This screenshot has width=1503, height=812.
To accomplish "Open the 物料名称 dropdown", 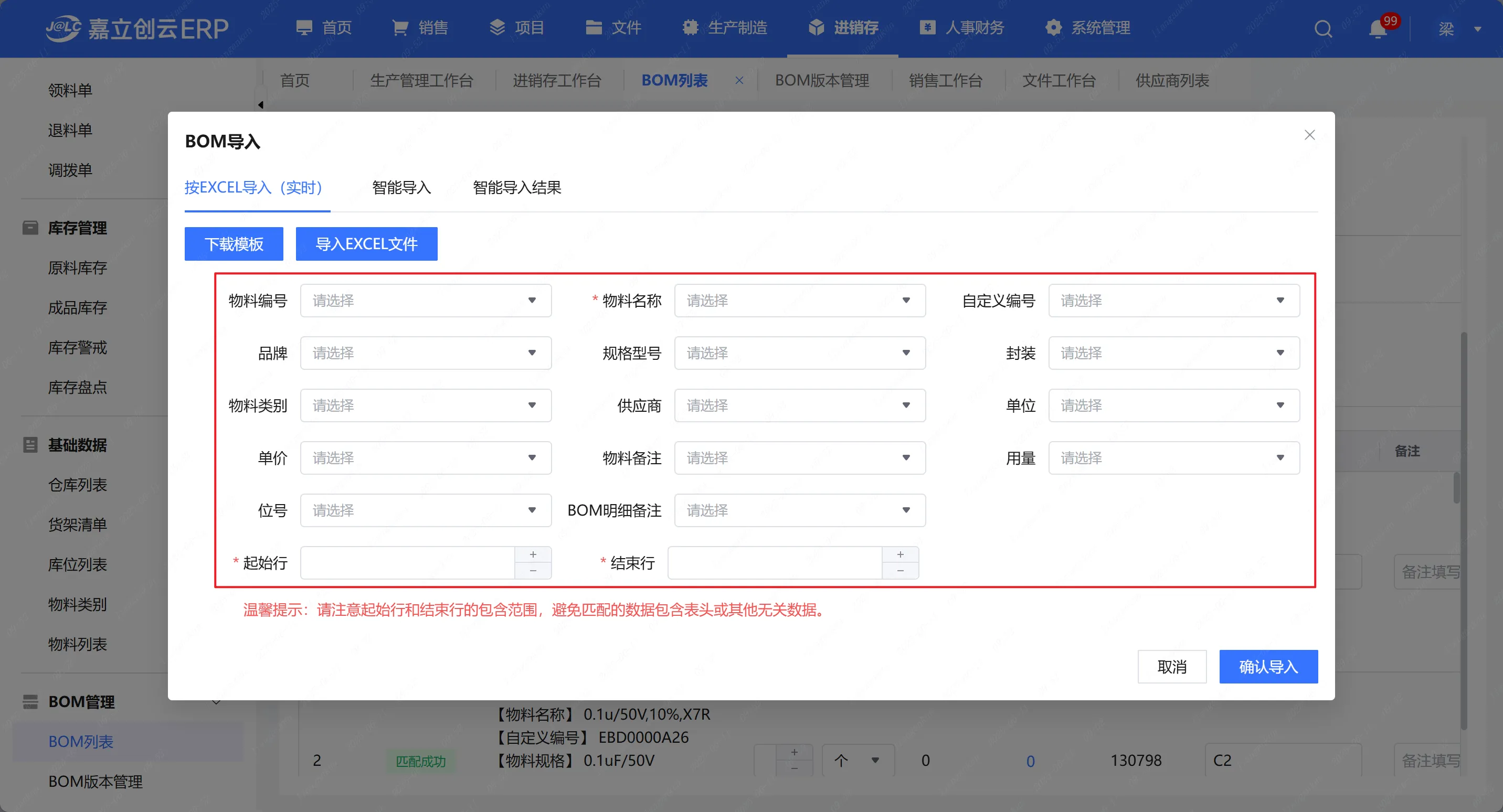I will 799,301.
